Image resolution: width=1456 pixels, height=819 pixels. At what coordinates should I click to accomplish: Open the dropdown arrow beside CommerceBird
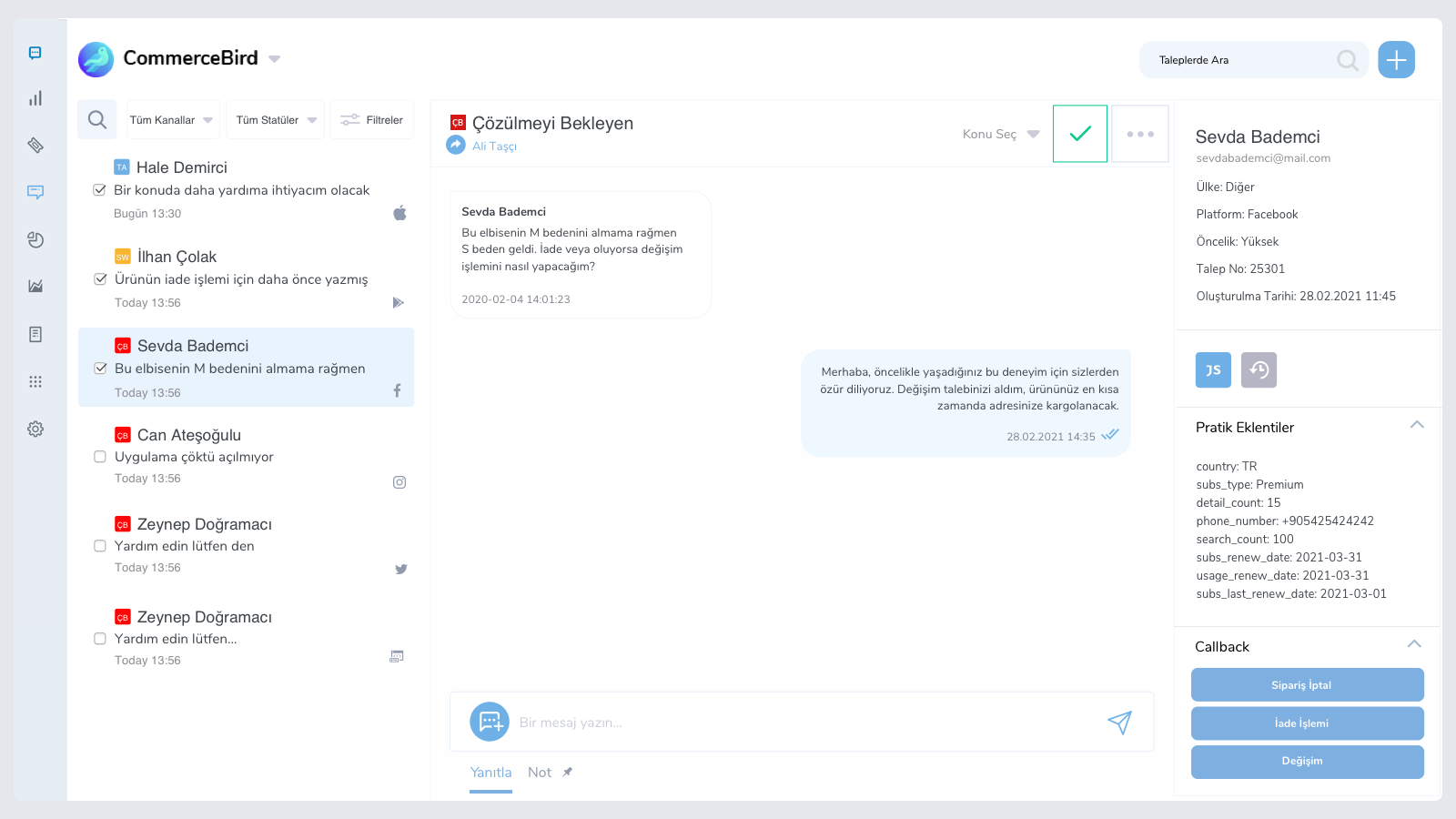pyautogui.click(x=274, y=59)
